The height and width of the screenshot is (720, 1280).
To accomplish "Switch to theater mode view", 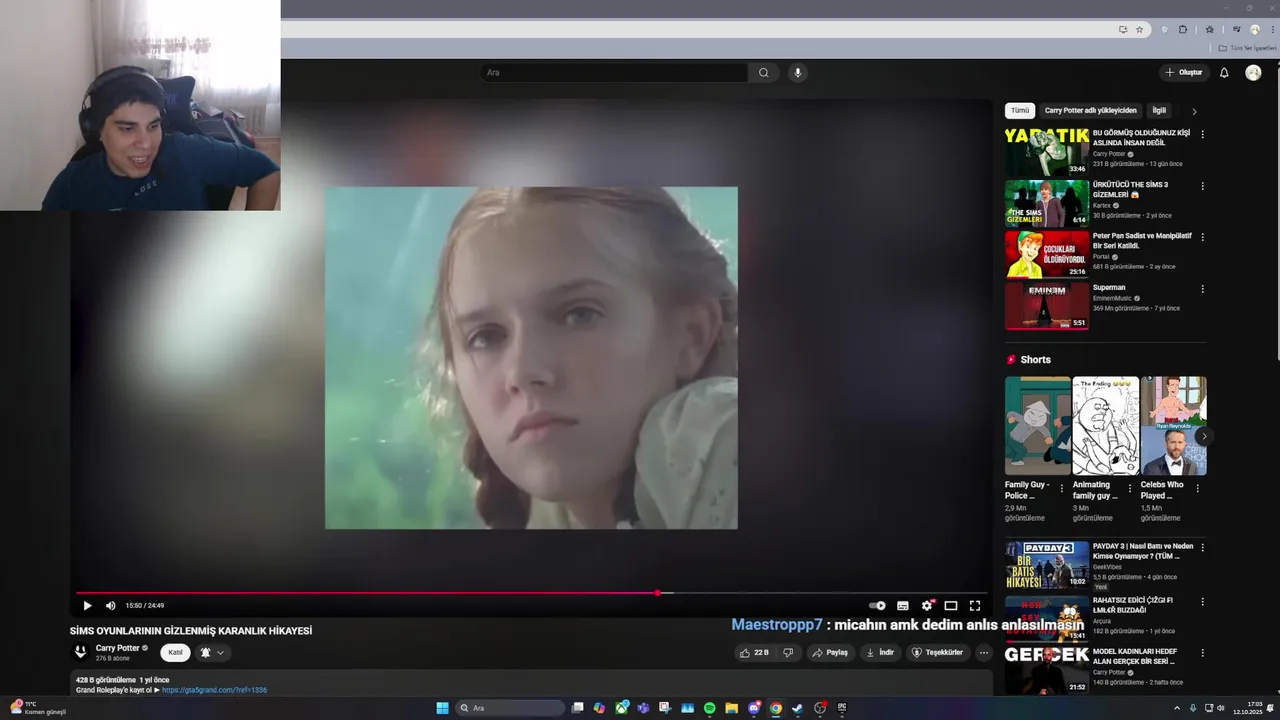I will pyautogui.click(x=951, y=605).
